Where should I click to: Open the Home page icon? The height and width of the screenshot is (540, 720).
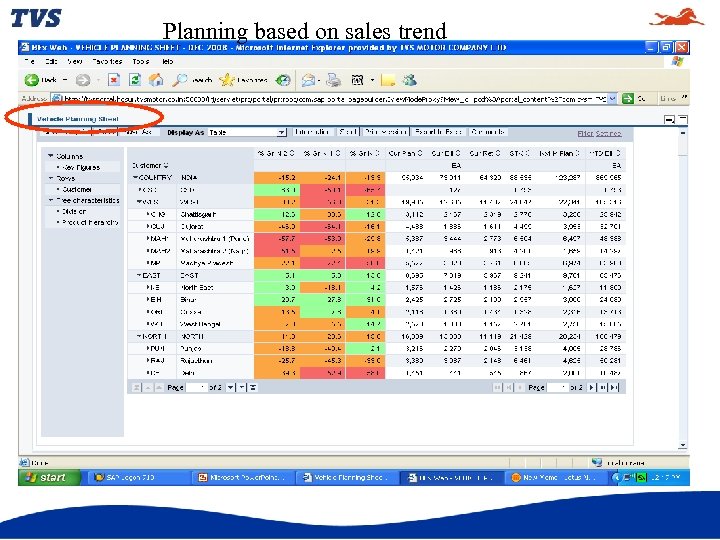156,80
